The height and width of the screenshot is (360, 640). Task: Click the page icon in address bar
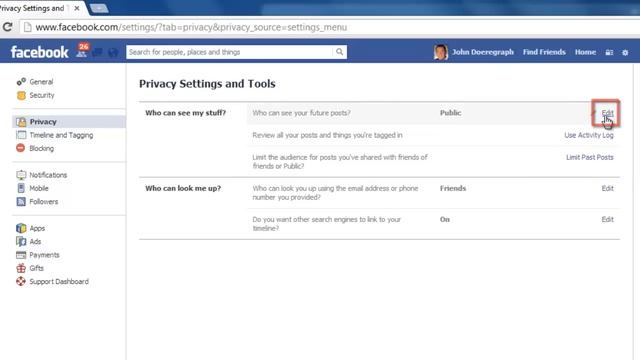coord(27,27)
